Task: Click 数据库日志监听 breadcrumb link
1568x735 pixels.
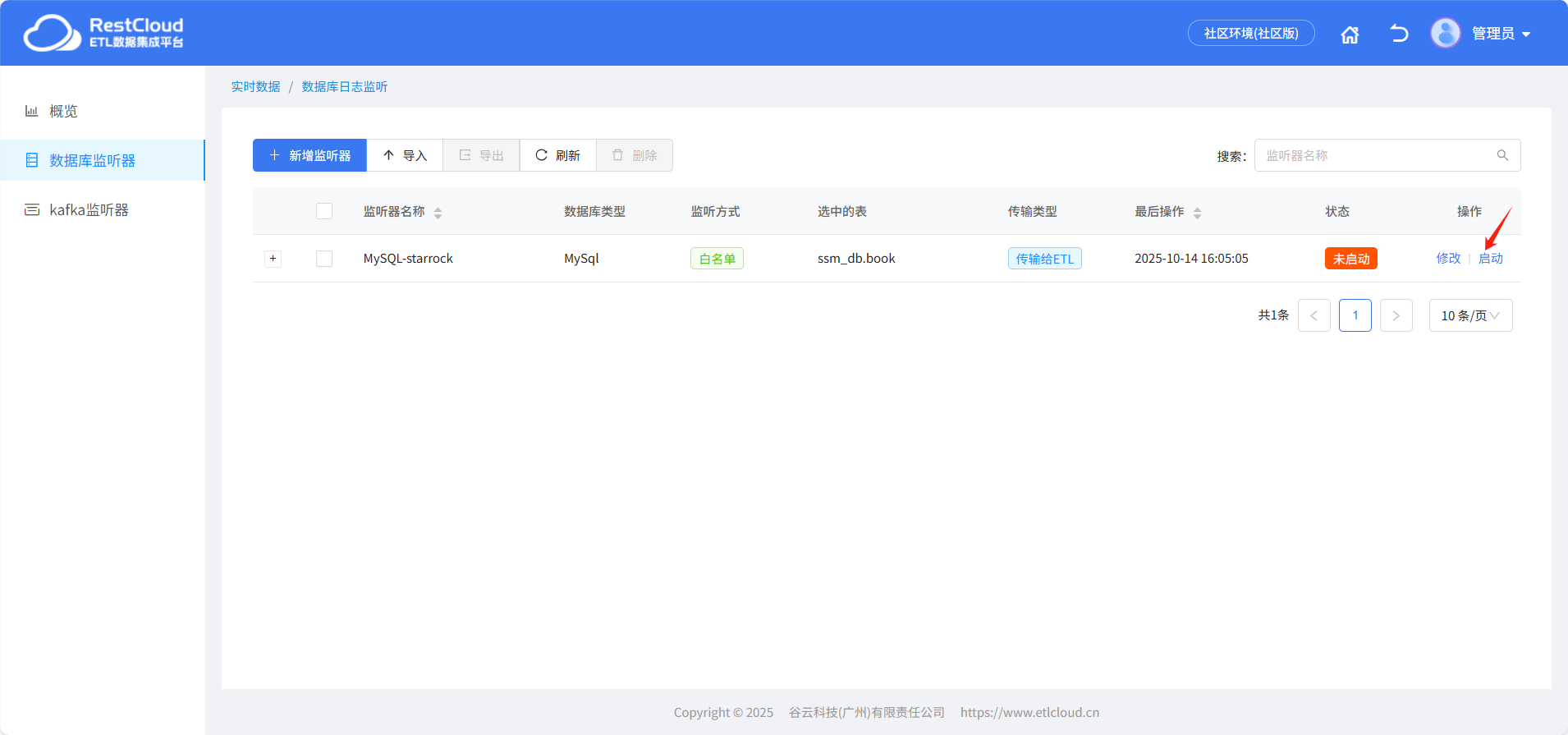Action: pyautogui.click(x=344, y=86)
